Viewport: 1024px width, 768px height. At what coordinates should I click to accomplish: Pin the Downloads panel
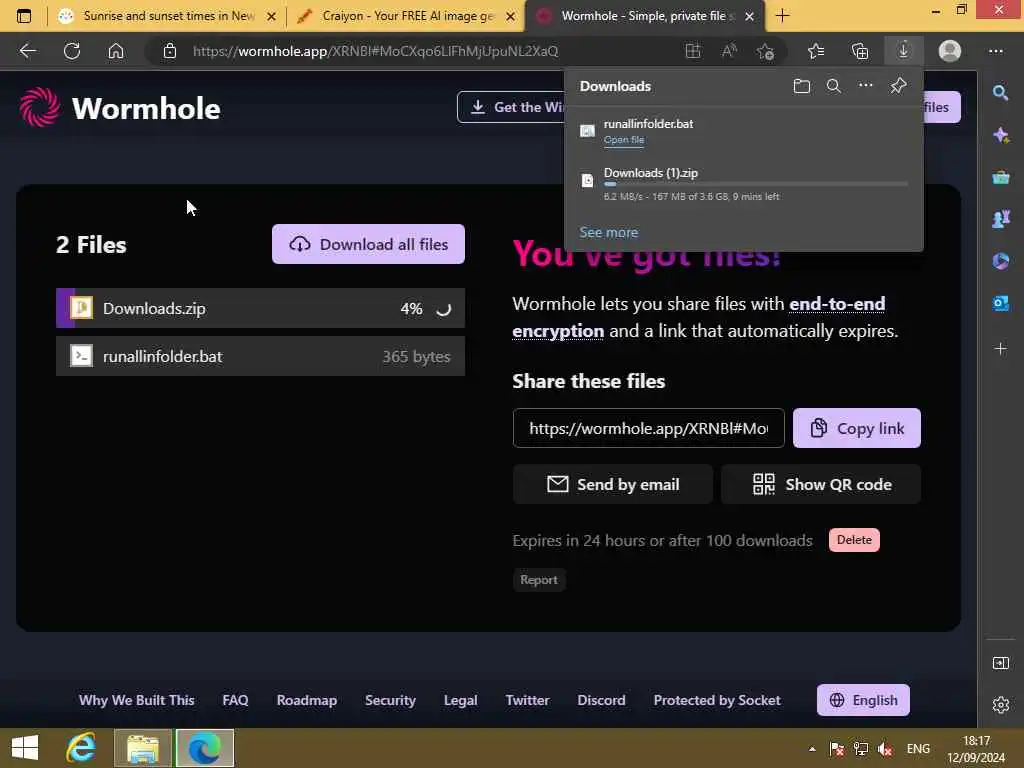[899, 86]
